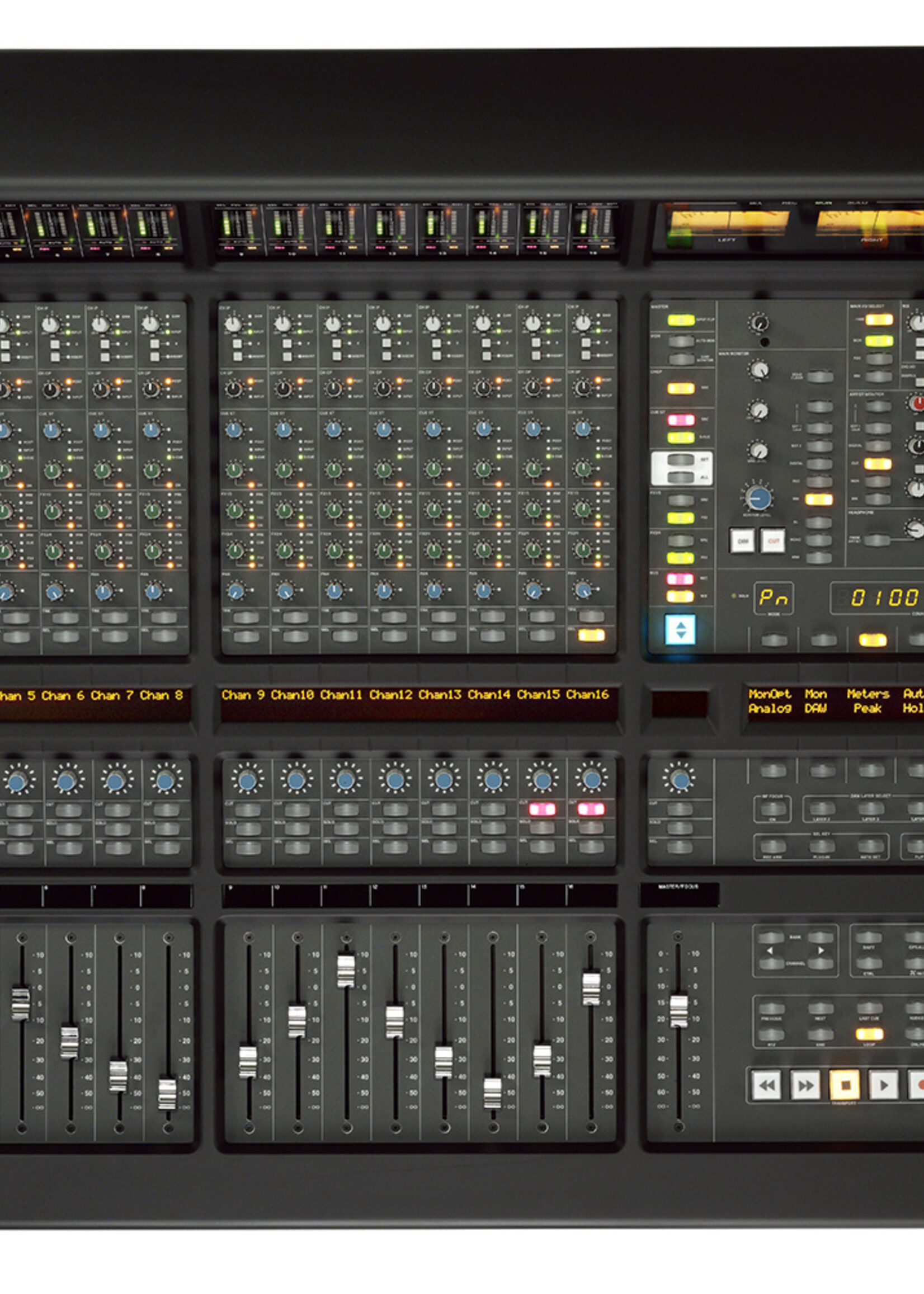Image resolution: width=924 pixels, height=1294 pixels.
Task: Solo Chan10 with its SOLO button
Action: pyautogui.click(x=296, y=828)
